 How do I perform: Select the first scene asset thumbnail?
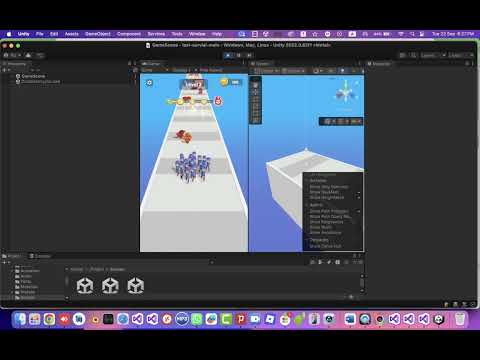tap(85, 286)
